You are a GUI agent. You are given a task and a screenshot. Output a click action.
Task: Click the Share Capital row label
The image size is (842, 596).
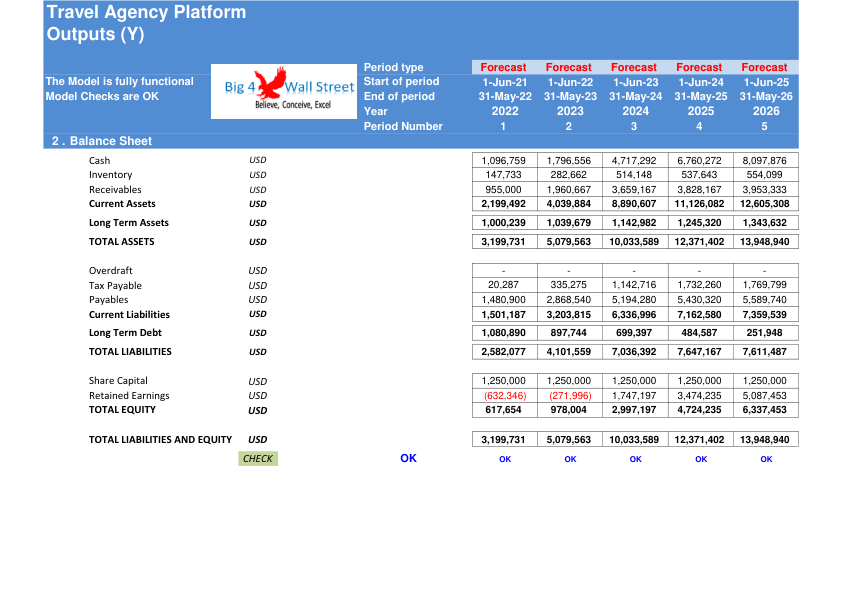(118, 381)
